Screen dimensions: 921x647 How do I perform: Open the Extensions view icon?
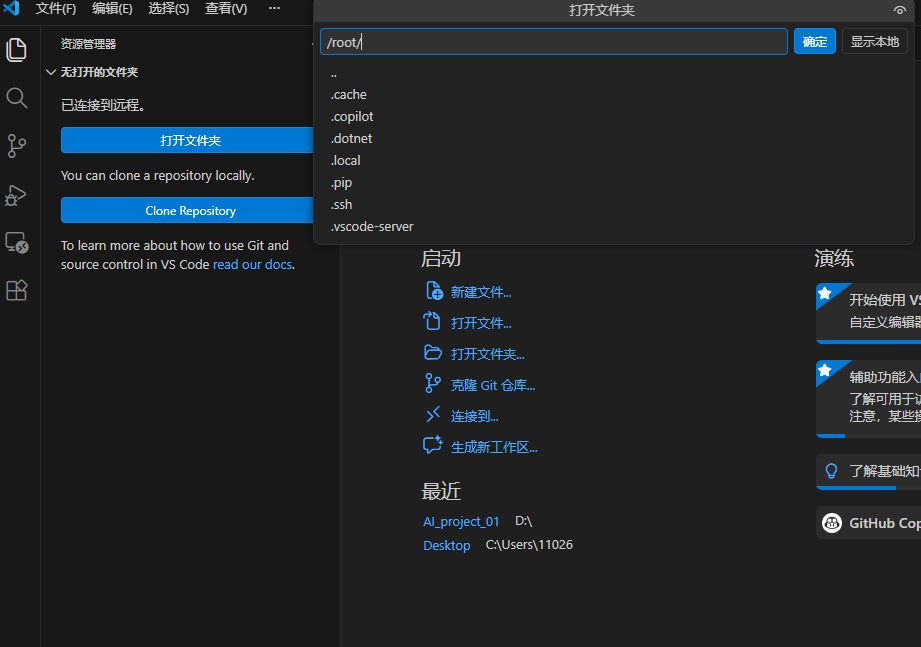[17, 290]
